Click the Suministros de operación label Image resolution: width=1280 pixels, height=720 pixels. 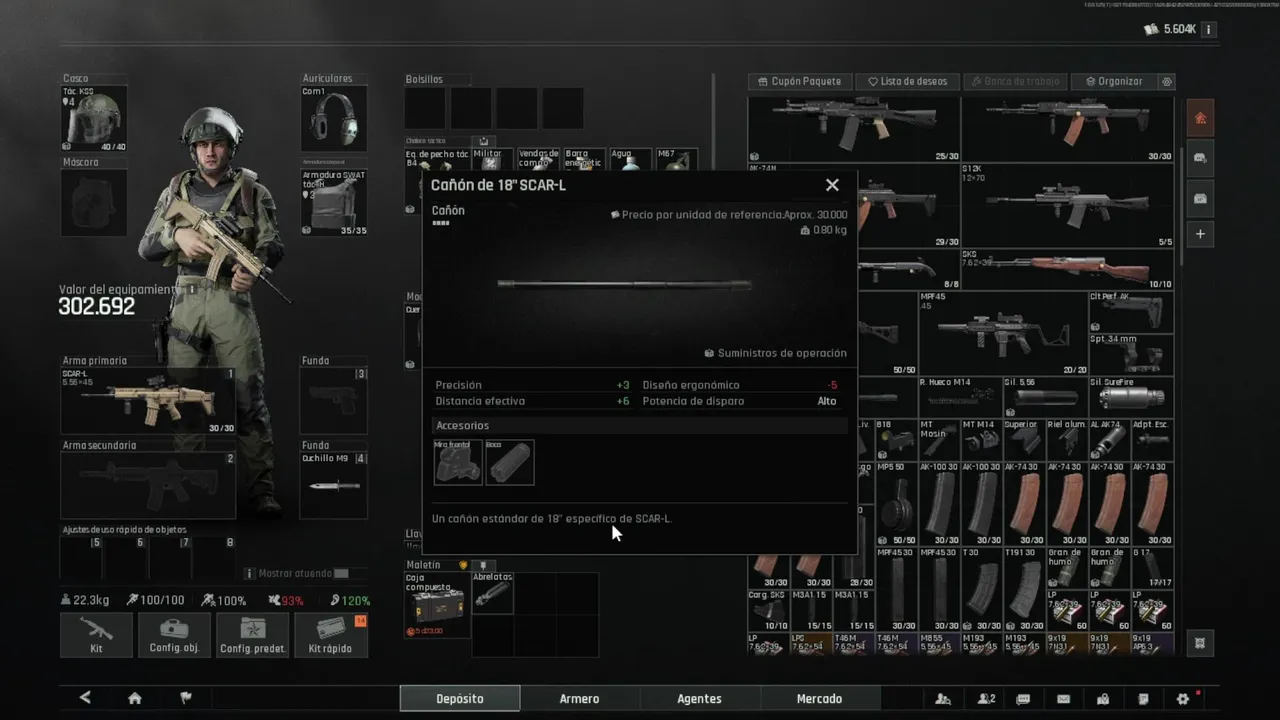(x=776, y=353)
